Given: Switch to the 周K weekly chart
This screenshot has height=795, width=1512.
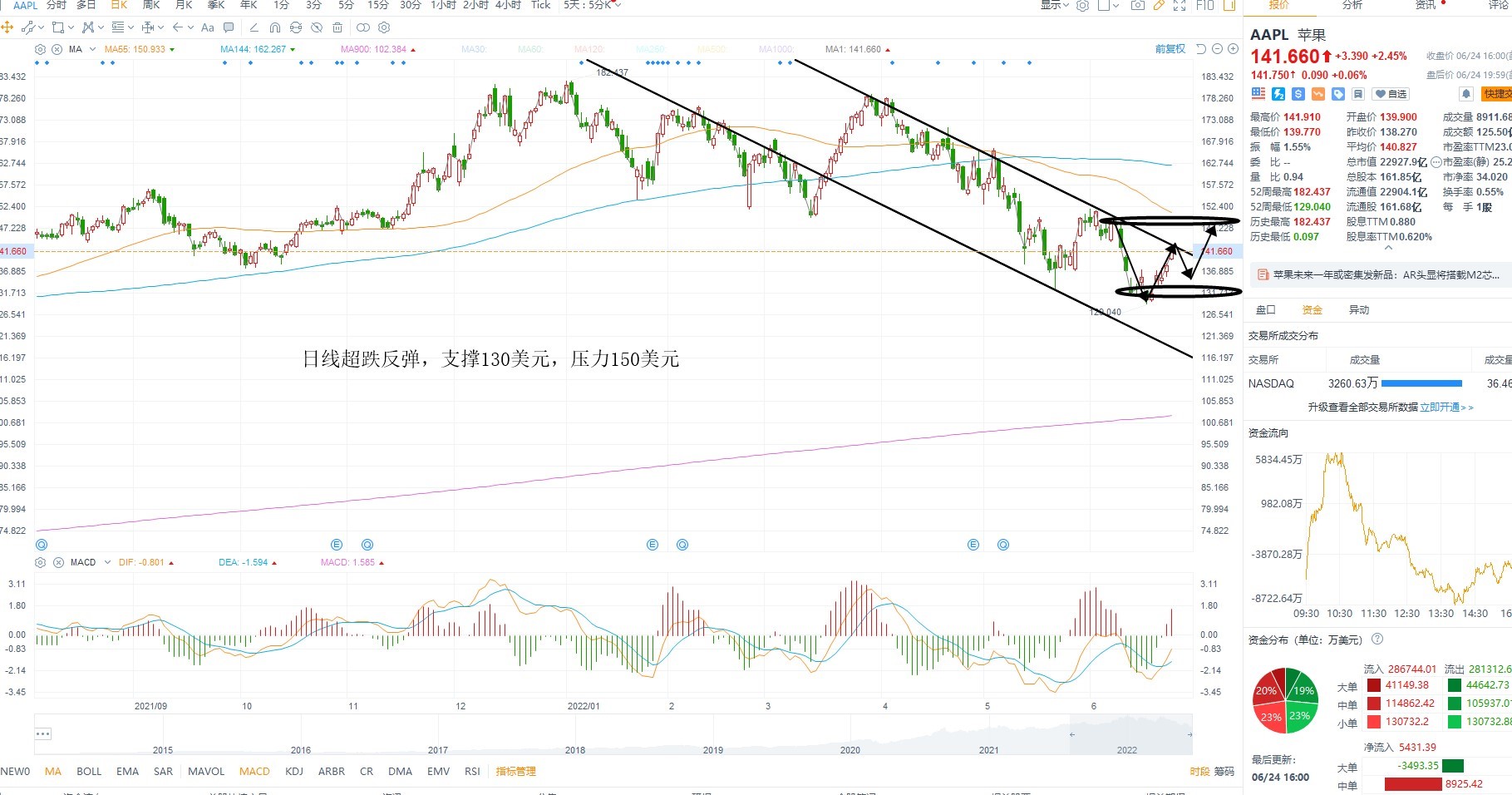Looking at the screenshot, I should pos(151,5).
